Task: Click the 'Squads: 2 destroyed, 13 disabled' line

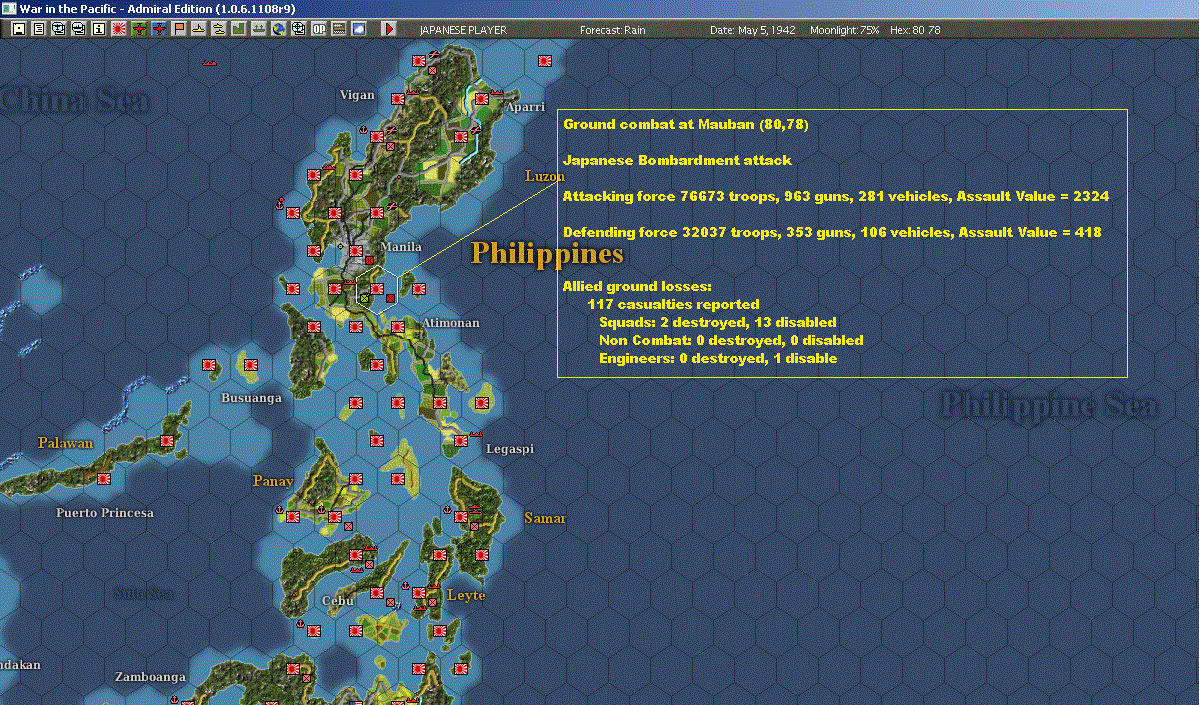Action: click(717, 322)
